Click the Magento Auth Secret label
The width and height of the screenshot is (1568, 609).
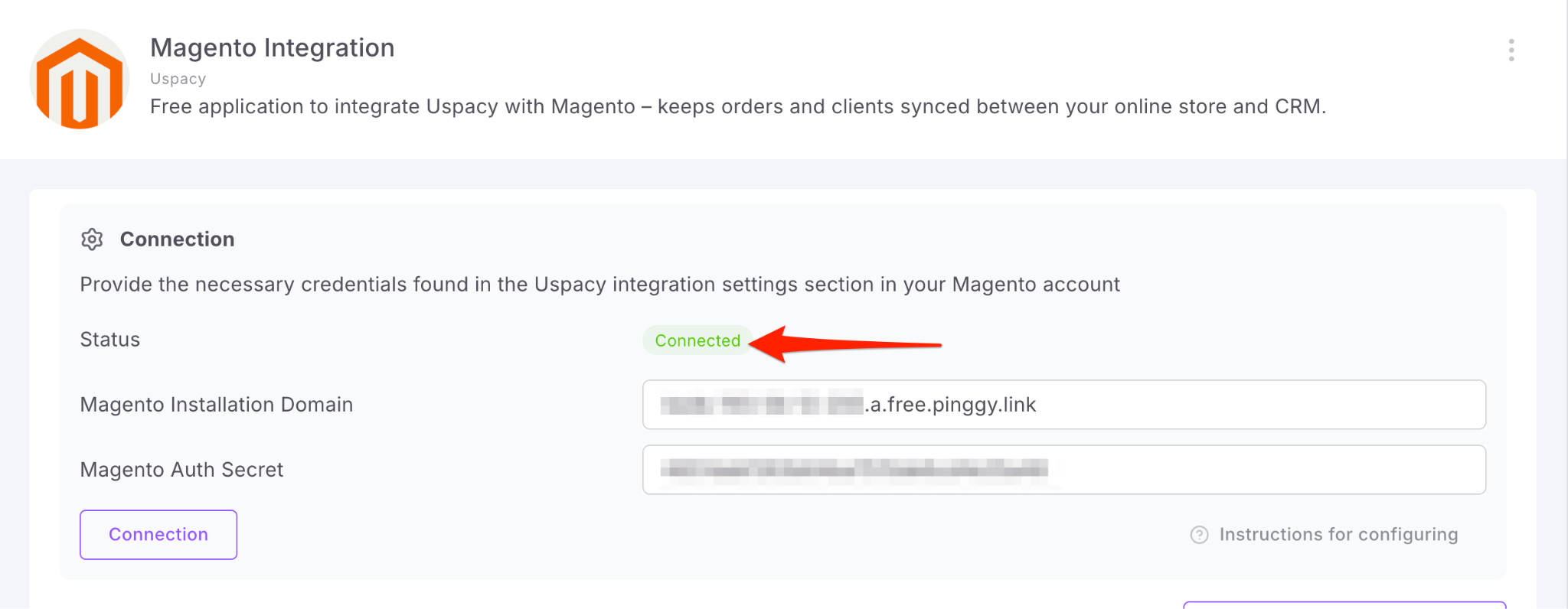(x=181, y=470)
